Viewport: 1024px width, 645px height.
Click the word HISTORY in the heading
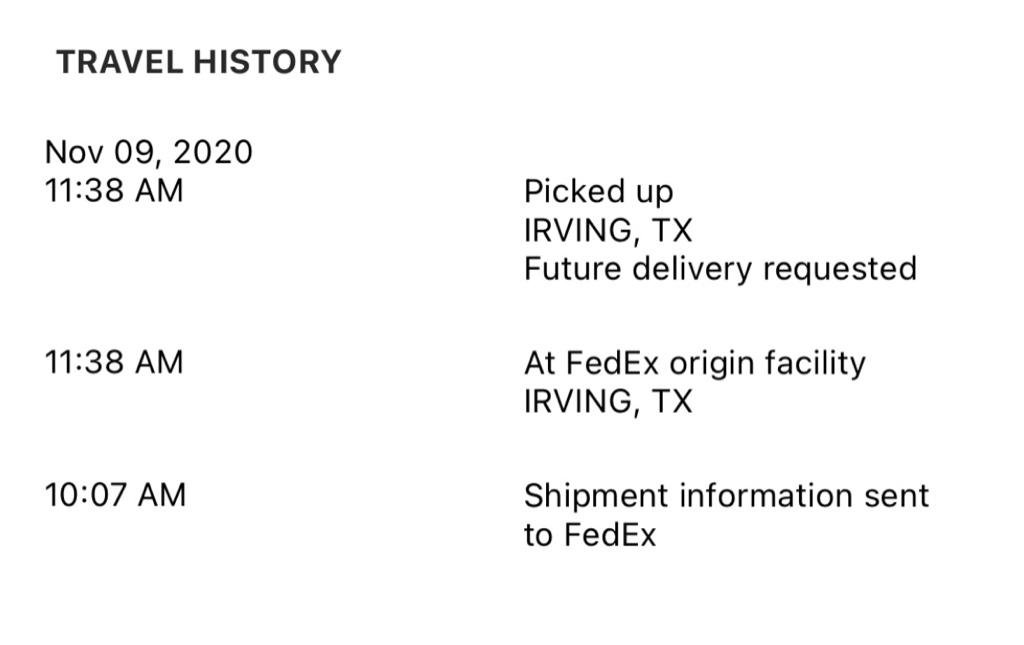pos(267,62)
